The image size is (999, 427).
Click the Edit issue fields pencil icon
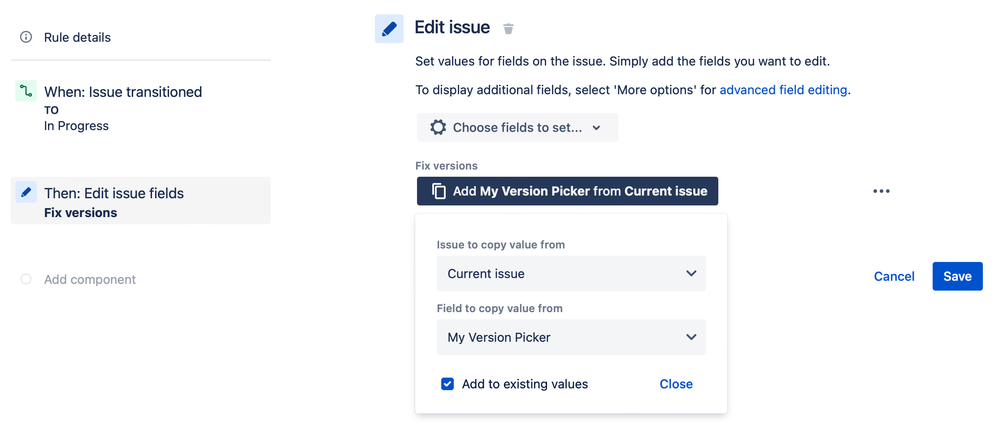coord(26,193)
